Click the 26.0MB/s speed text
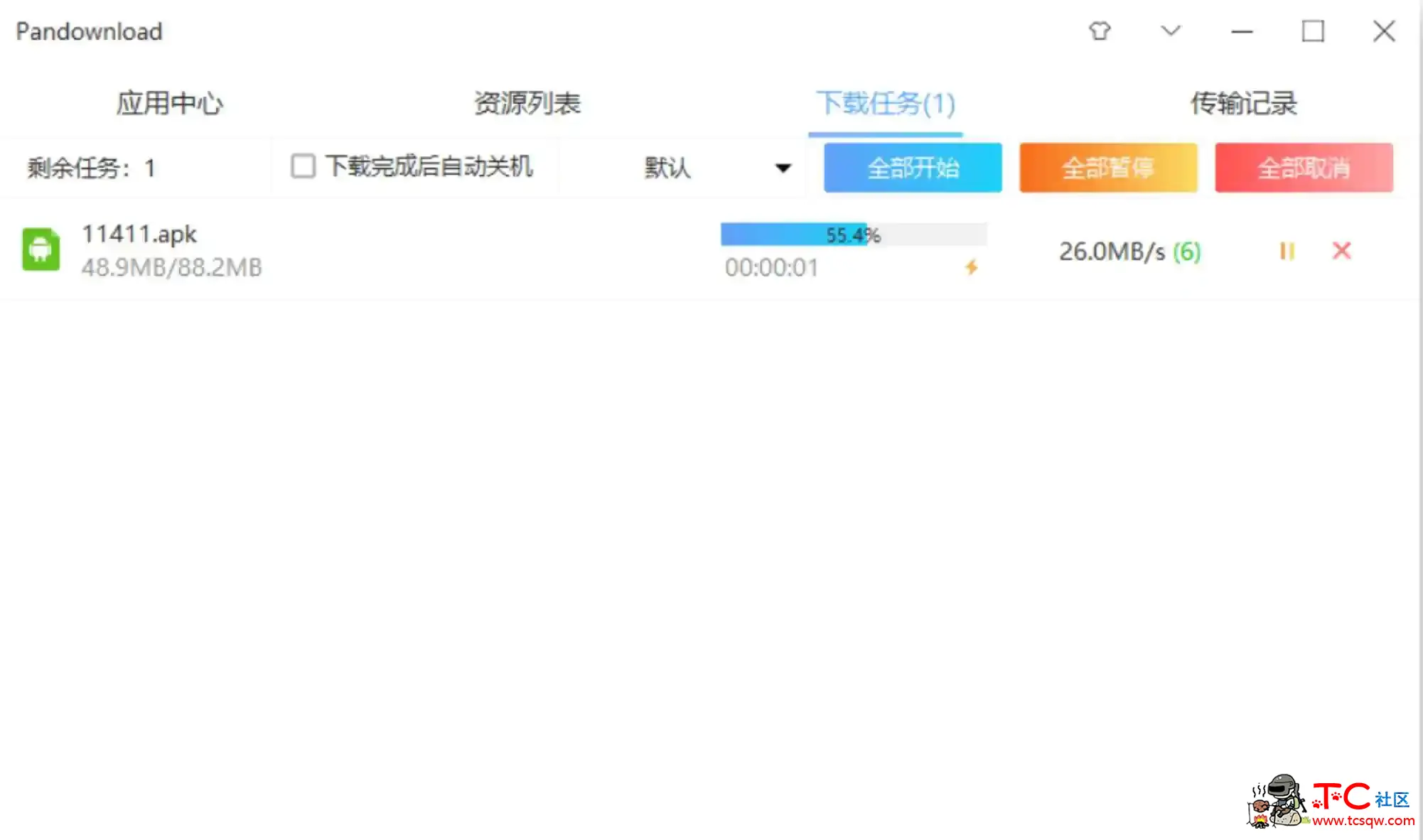The image size is (1423, 840). click(x=1112, y=252)
